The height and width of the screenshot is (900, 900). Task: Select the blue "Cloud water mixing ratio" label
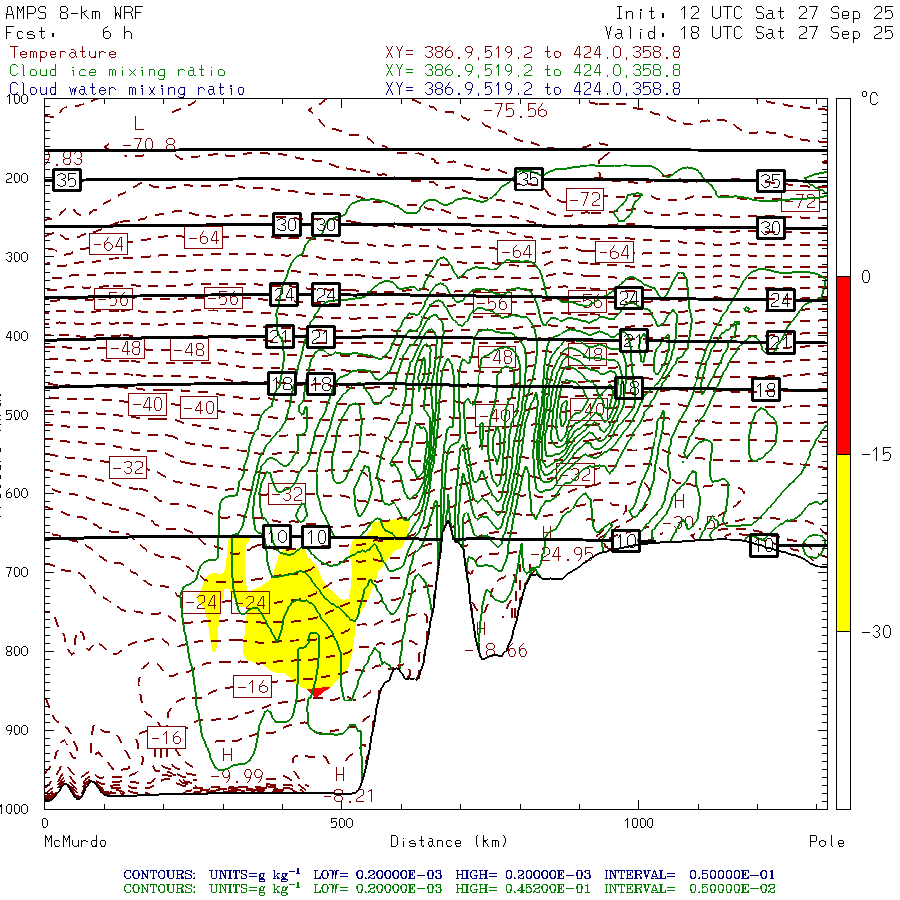[127, 90]
